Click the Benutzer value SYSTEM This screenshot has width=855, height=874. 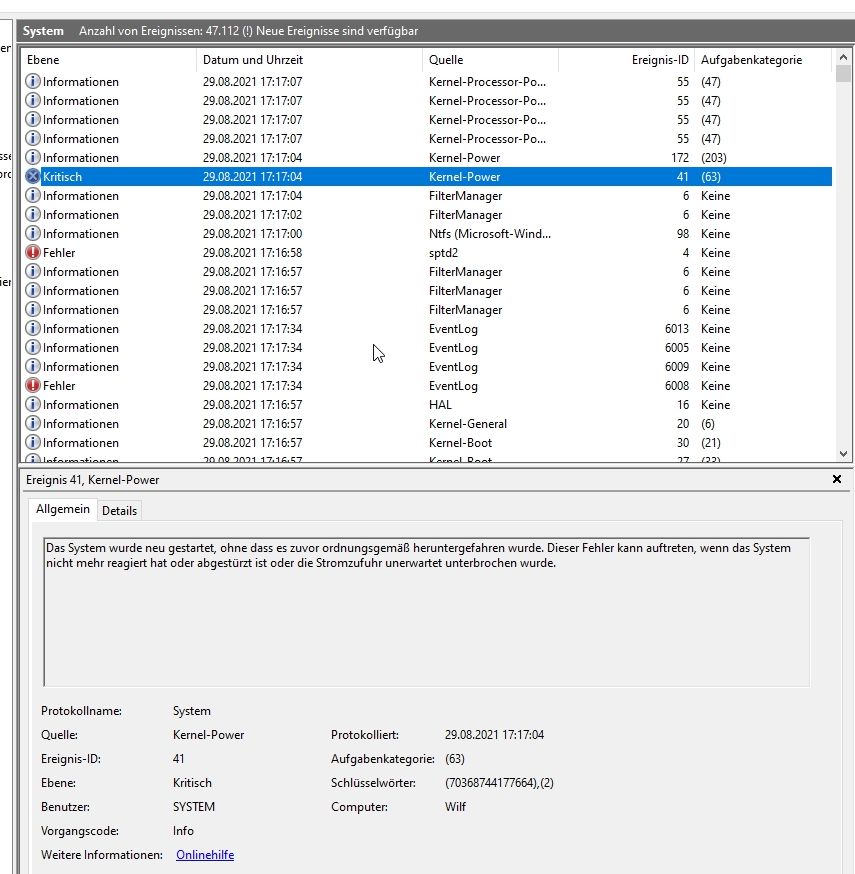coord(194,807)
